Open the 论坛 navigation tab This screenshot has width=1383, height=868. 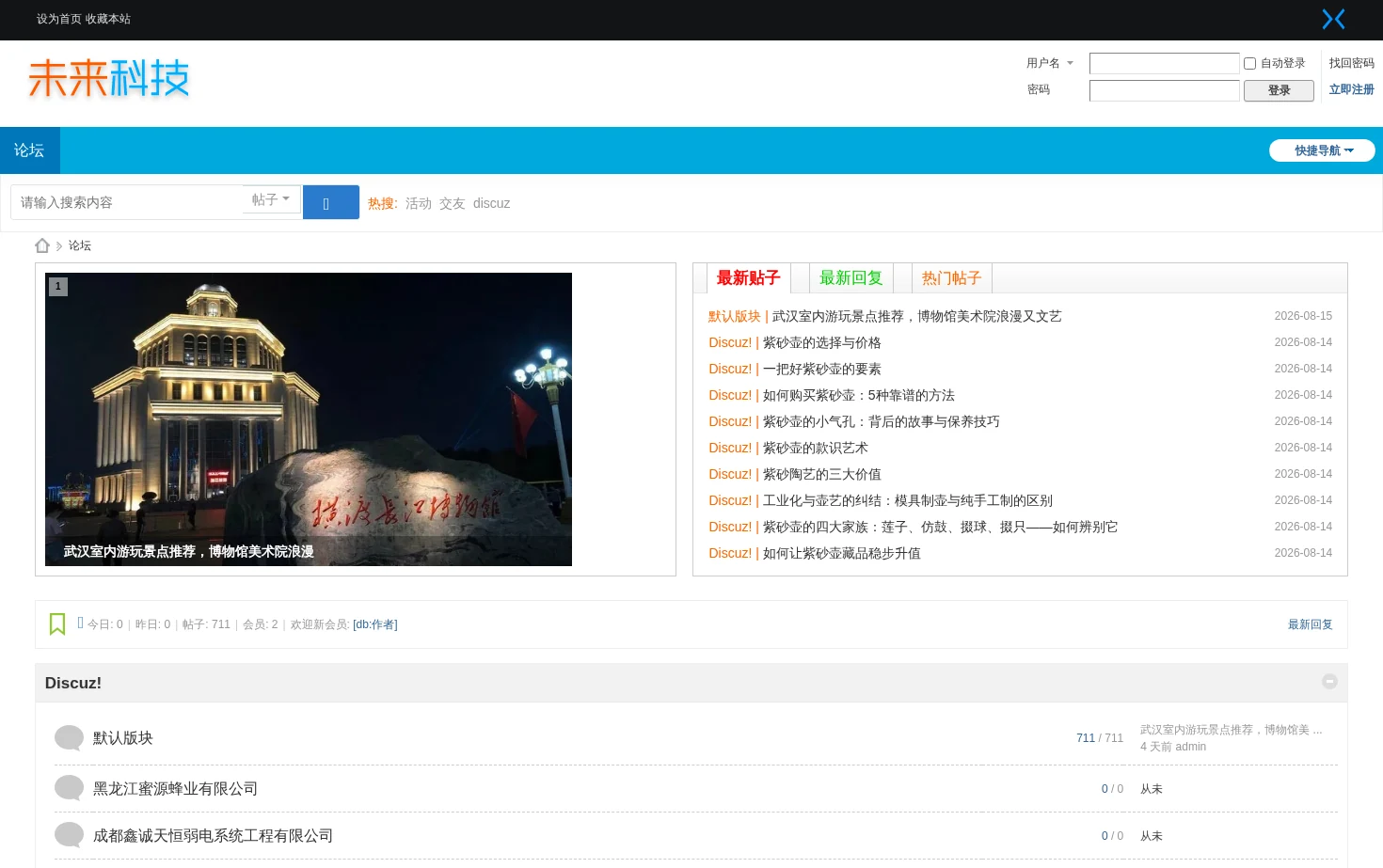pyautogui.click(x=29, y=150)
